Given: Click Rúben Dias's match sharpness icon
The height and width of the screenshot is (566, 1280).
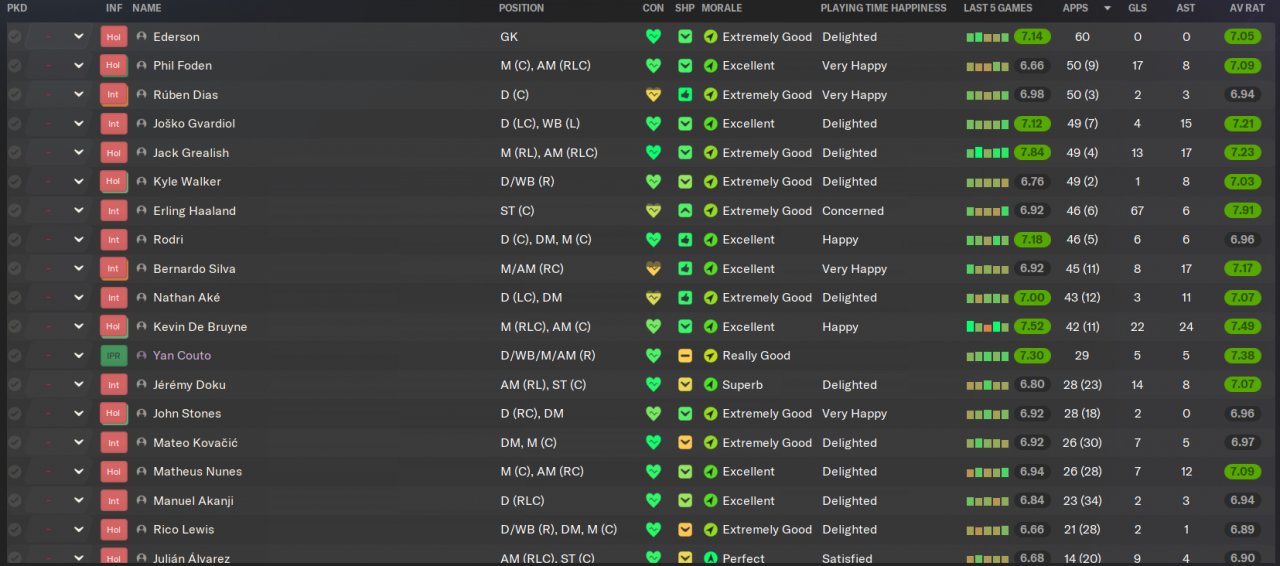Looking at the screenshot, I should (x=685, y=95).
